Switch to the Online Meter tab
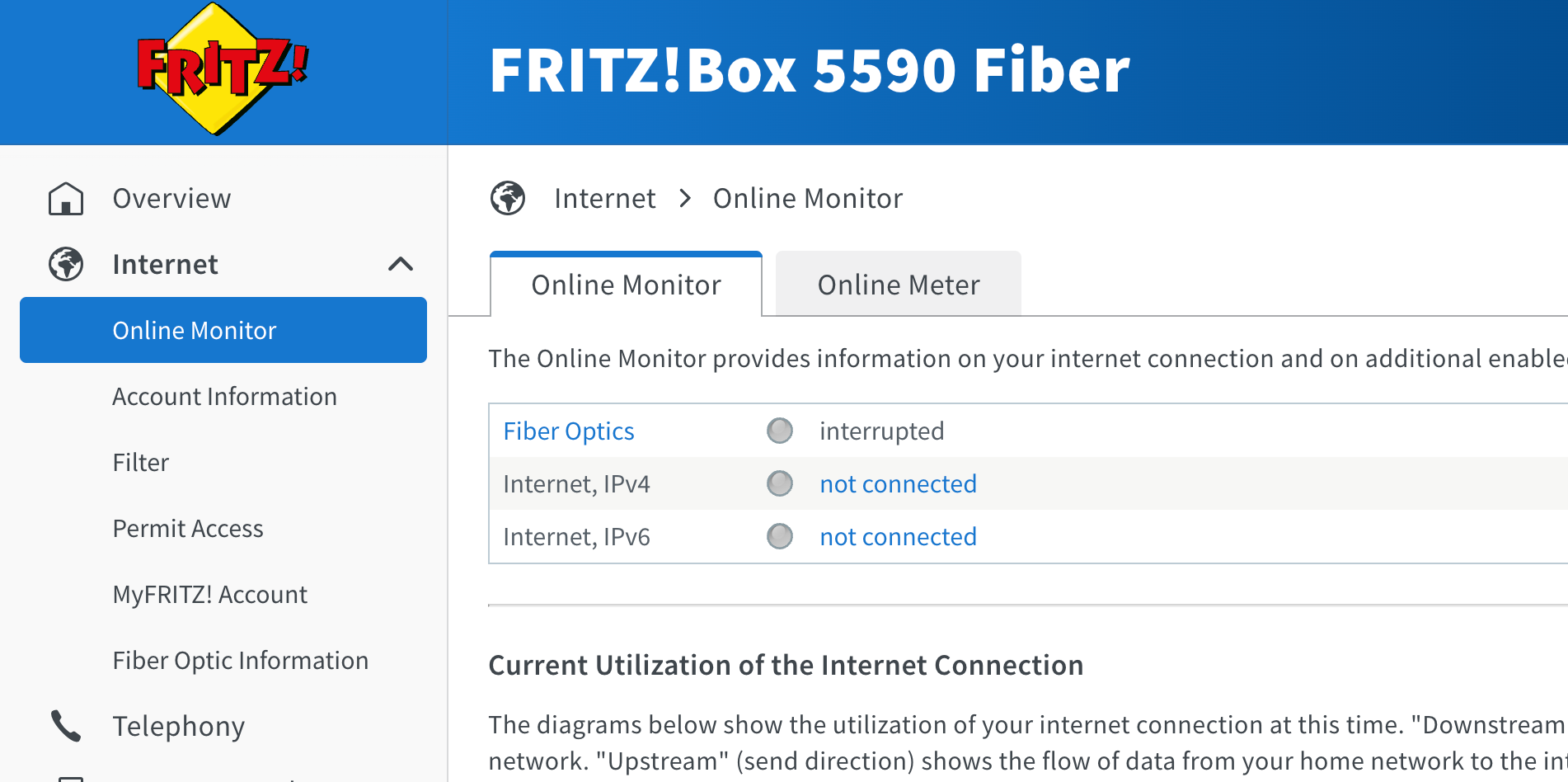 pyautogui.click(x=899, y=285)
